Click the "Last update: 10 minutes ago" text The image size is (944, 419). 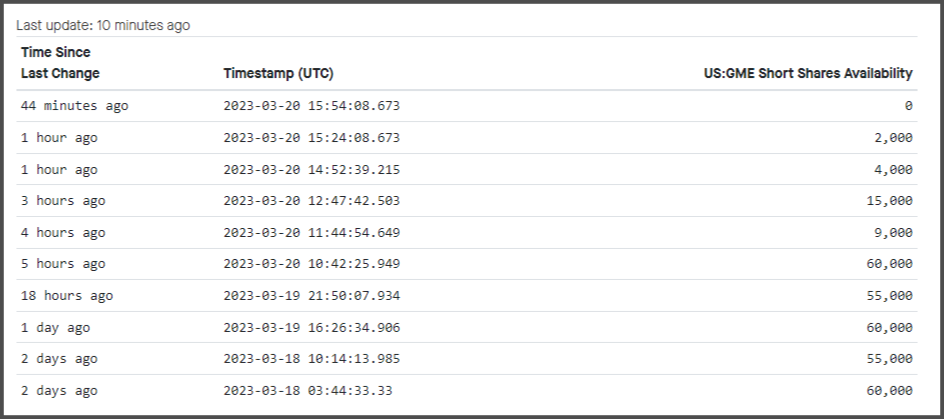click(103, 25)
